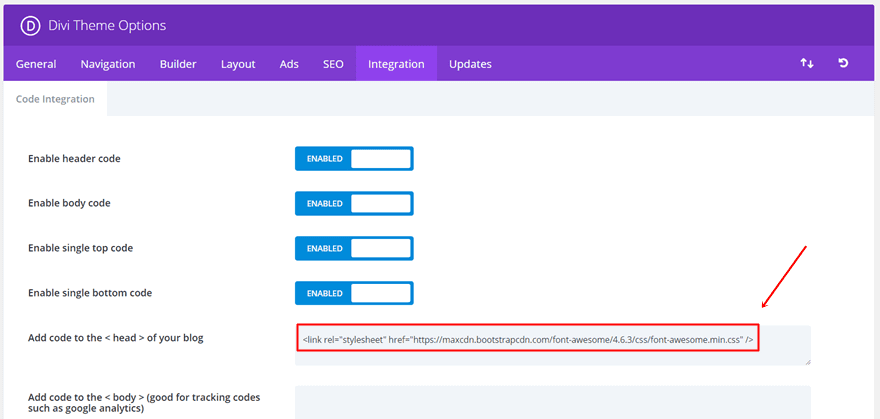Disable the single top code switch
This screenshot has height=419, width=880.
pos(354,248)
